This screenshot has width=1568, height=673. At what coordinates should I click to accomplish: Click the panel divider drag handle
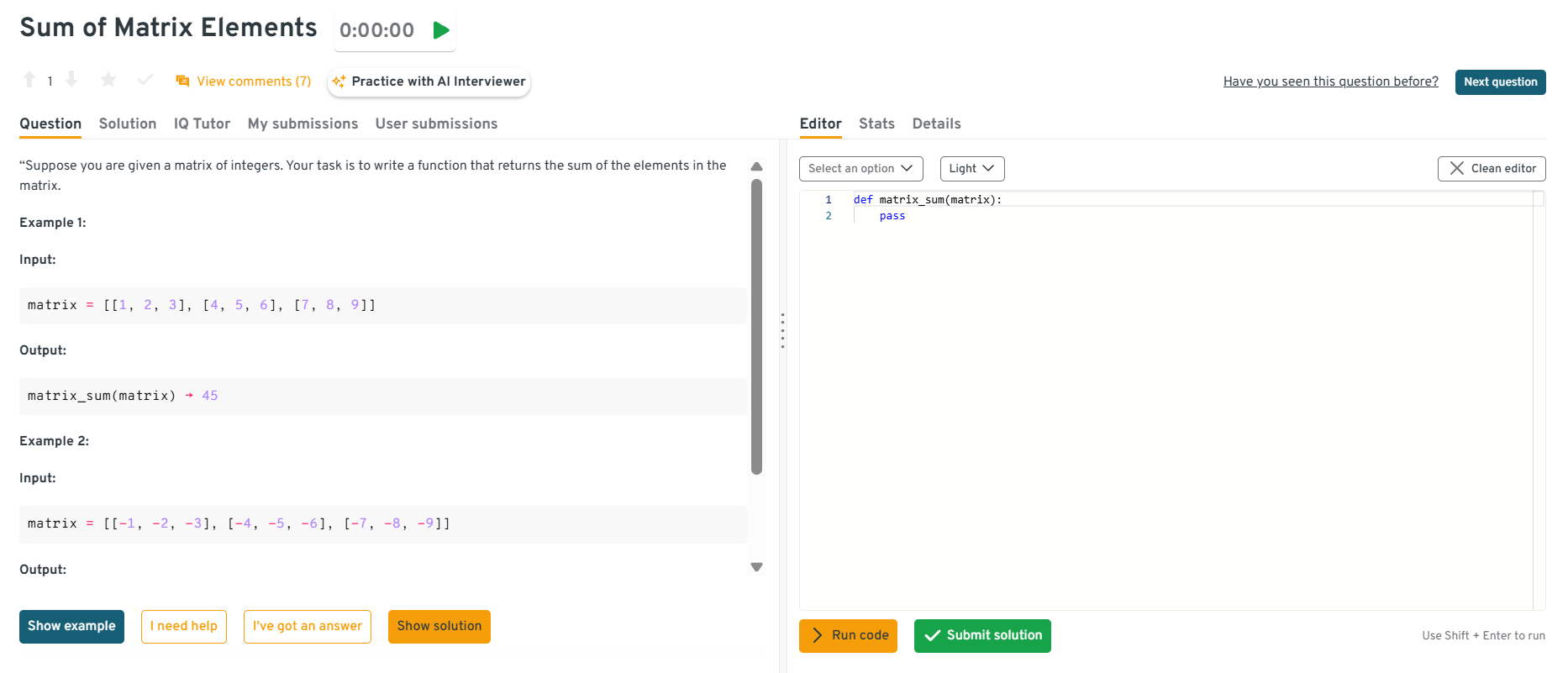[782, 330]
